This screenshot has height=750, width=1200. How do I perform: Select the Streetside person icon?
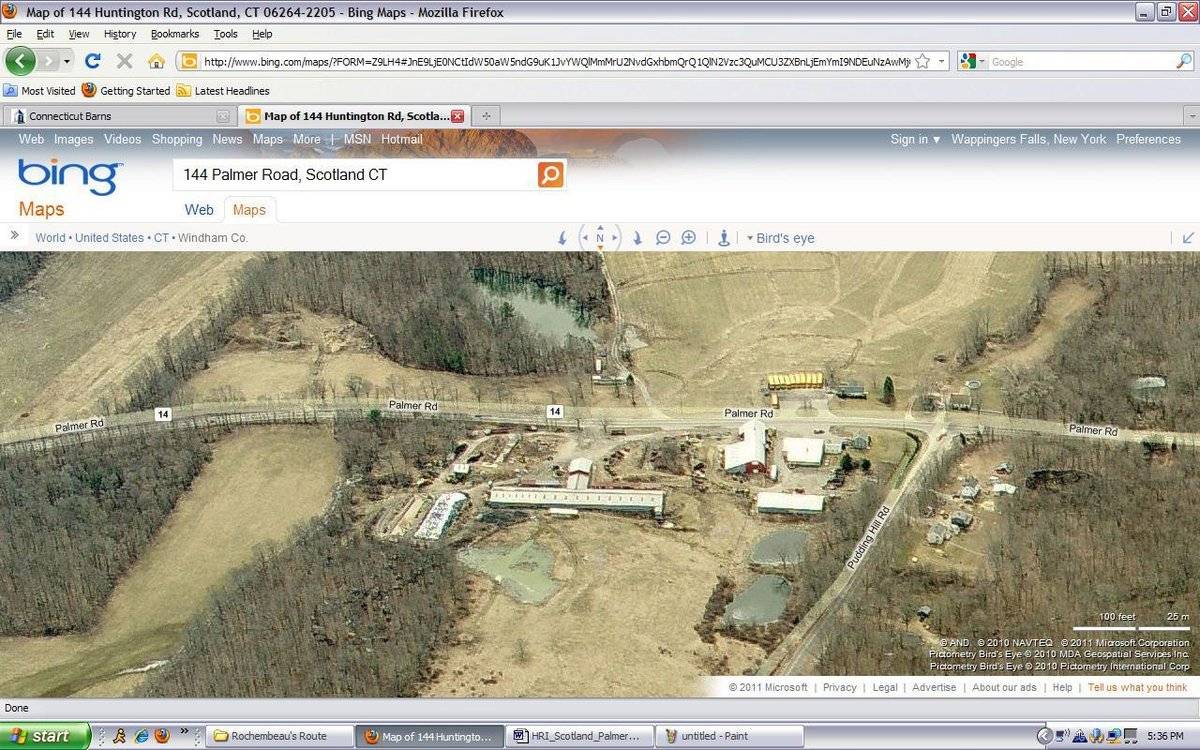tap(723, 238)
